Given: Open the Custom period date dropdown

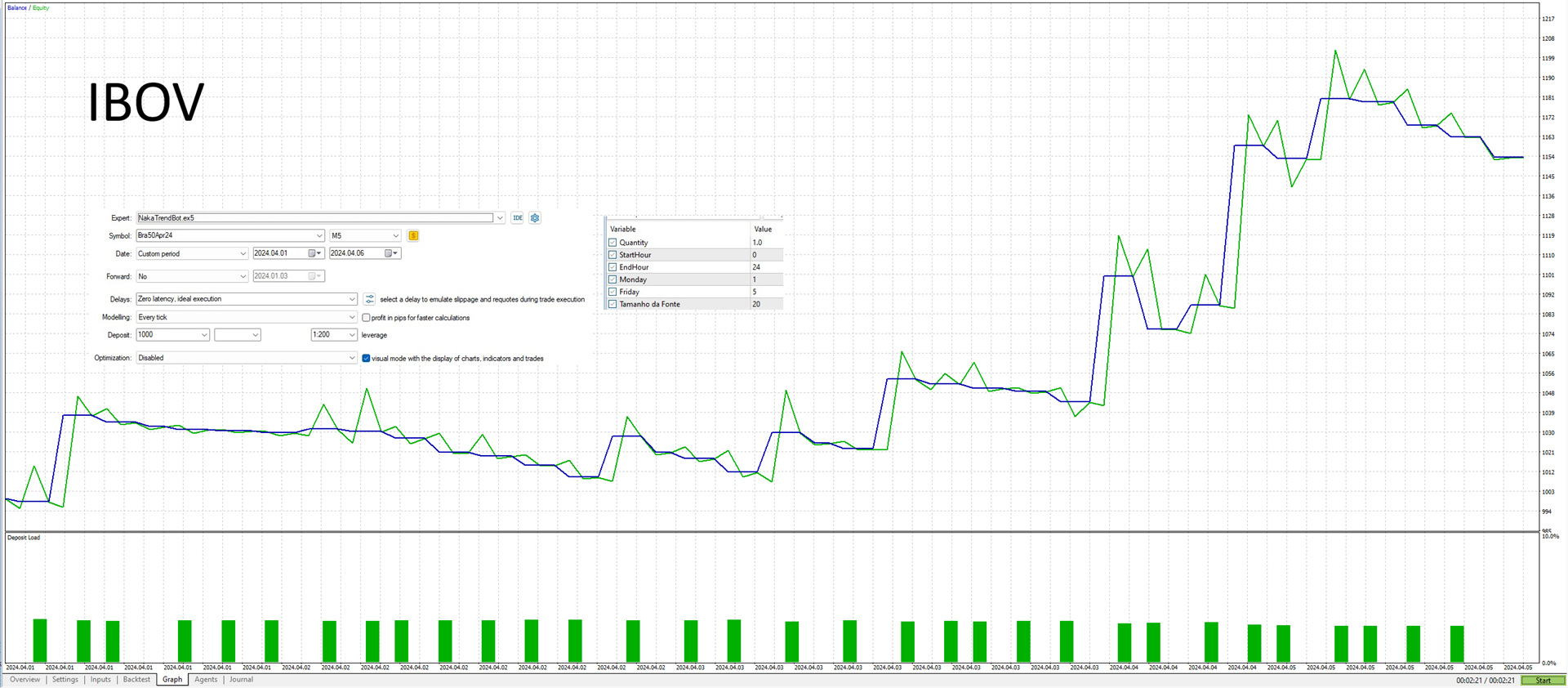Looking at the screenshot, I should 192,253.
